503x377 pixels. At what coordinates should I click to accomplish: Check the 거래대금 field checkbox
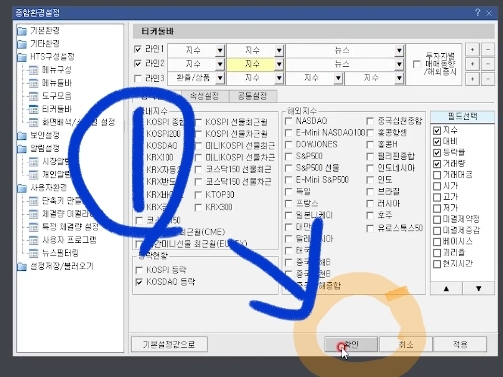437,175
